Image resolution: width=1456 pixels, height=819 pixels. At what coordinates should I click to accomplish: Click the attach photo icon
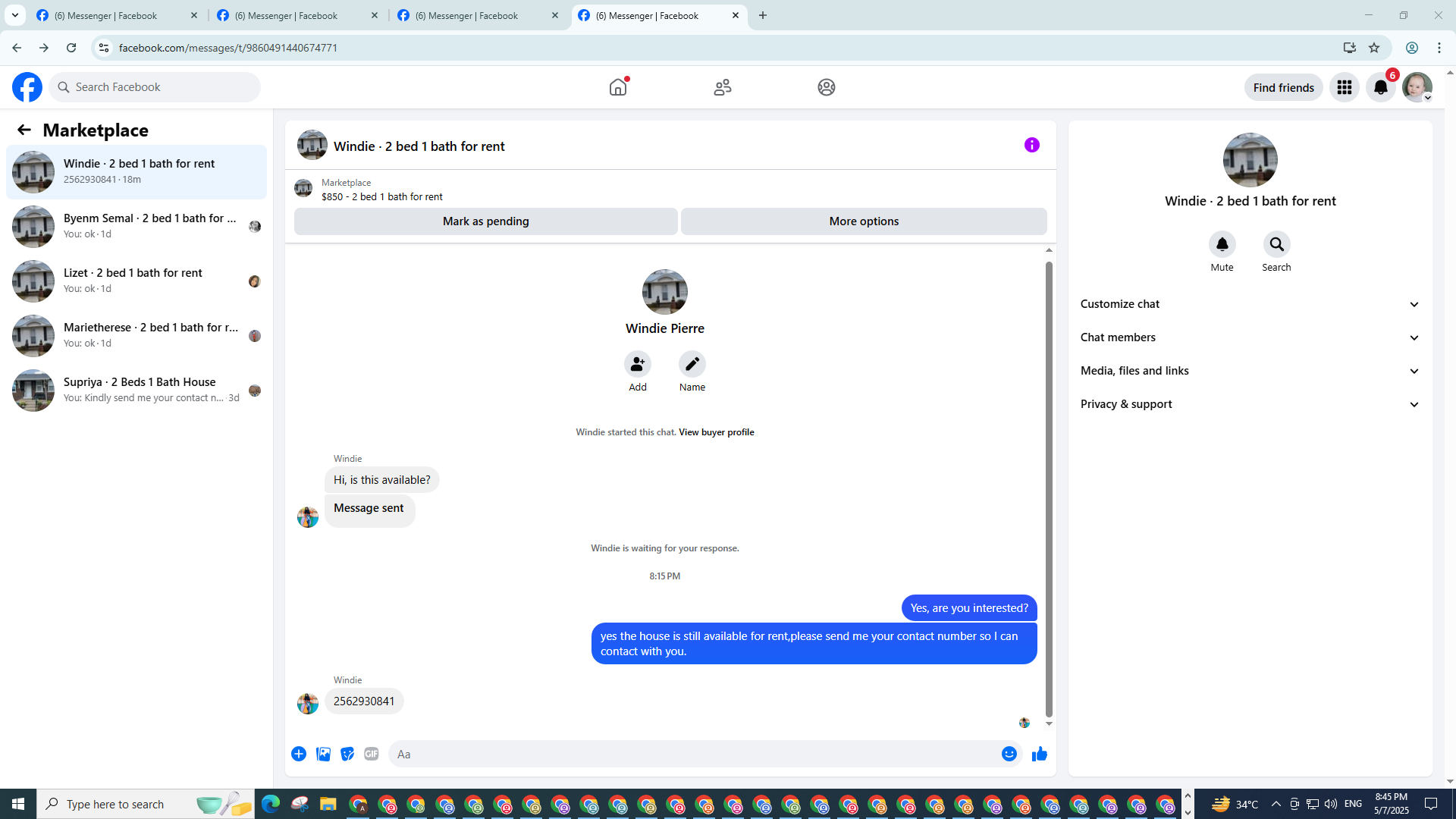[x=323, y=754]
